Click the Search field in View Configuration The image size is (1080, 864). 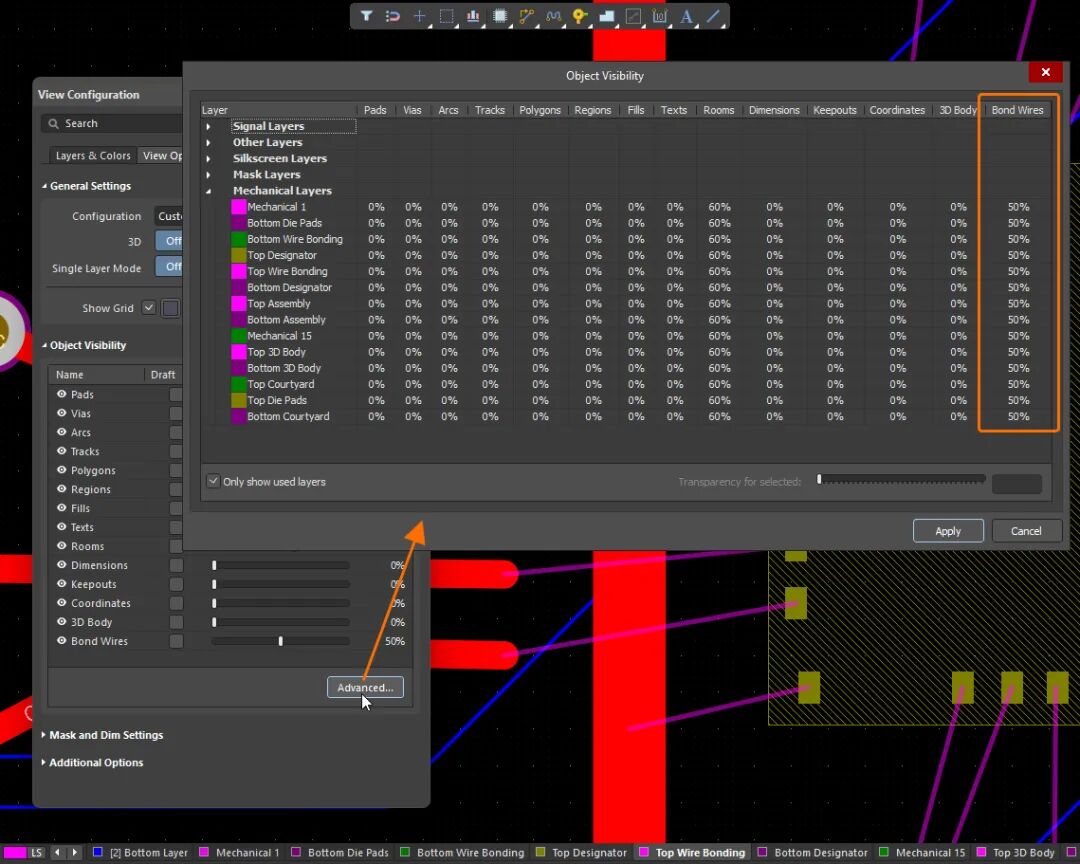pos(114,123)
